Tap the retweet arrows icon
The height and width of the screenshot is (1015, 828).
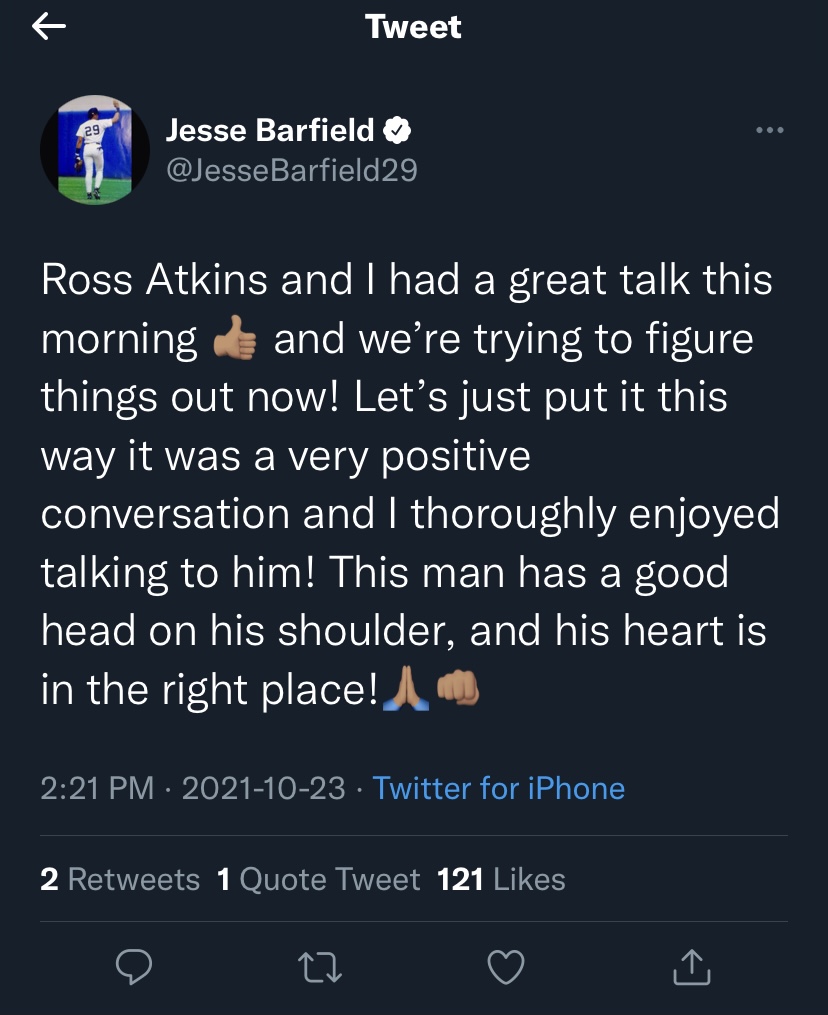320,965
